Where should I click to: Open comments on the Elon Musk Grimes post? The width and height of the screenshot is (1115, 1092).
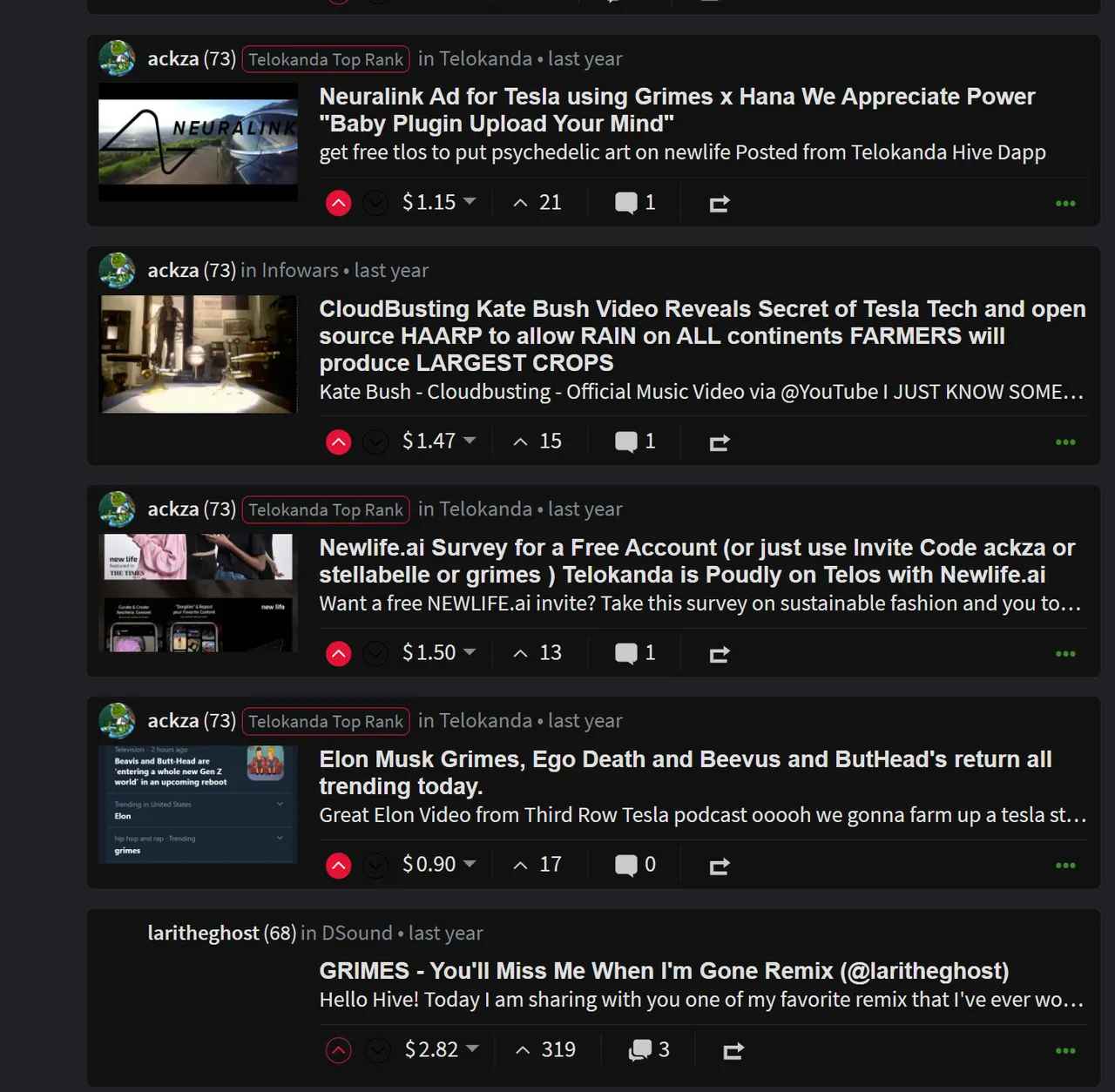[635, 865]
